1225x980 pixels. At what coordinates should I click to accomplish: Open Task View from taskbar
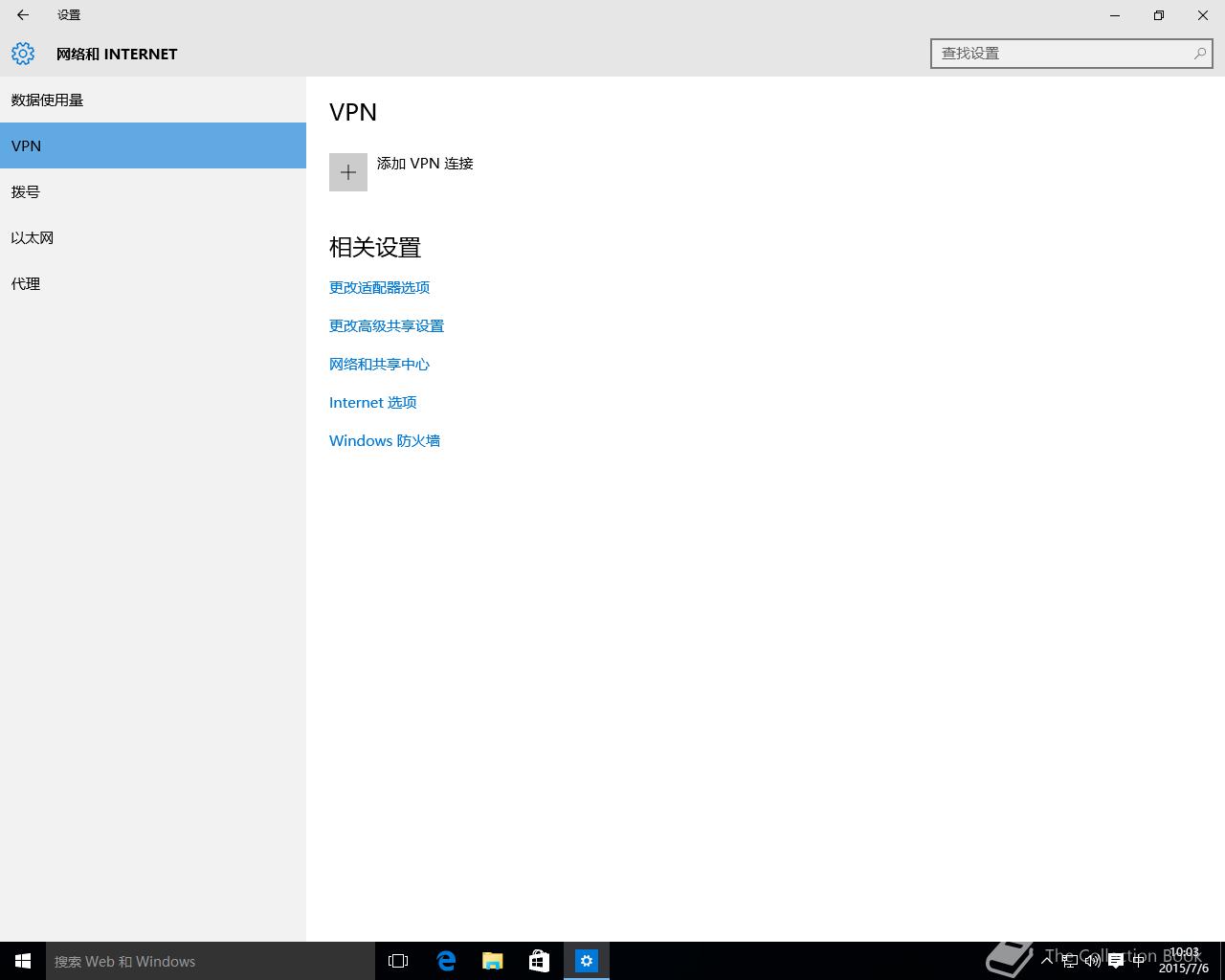(x=398, y=961)
